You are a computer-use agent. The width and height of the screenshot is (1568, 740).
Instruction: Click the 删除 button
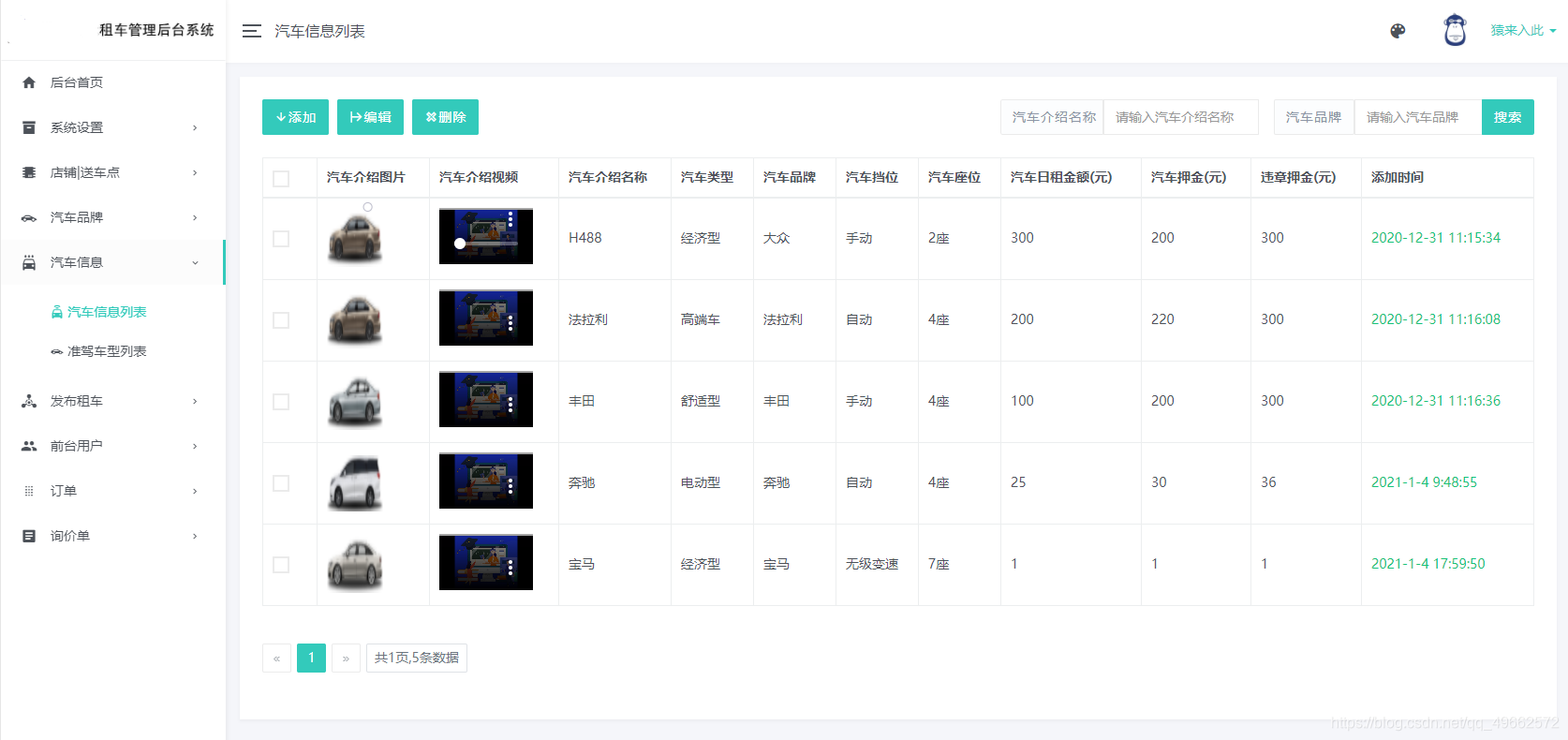coord(445,117)
